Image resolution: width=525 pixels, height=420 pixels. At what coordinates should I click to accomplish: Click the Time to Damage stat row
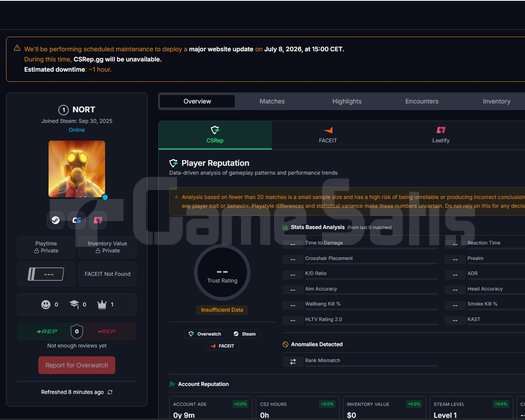360,243
